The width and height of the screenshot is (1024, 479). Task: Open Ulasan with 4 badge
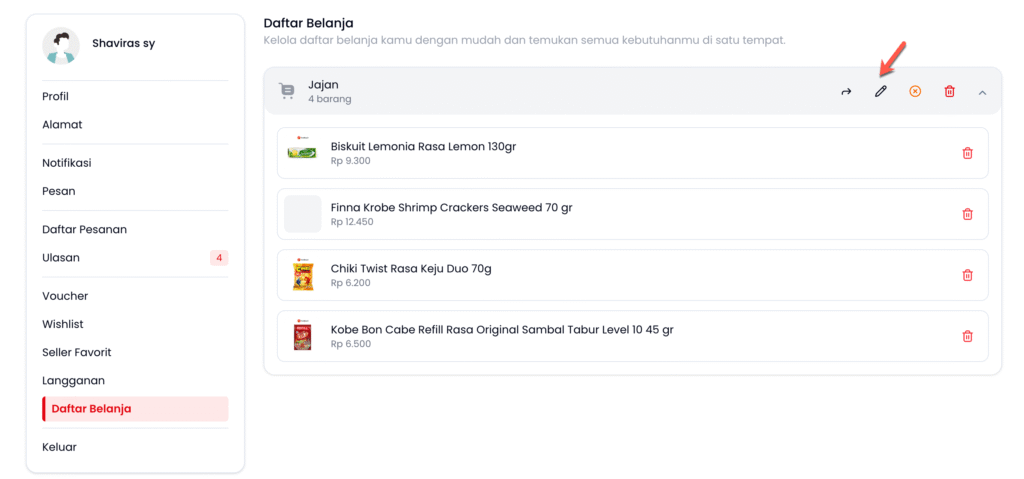[x=61, y=258]
